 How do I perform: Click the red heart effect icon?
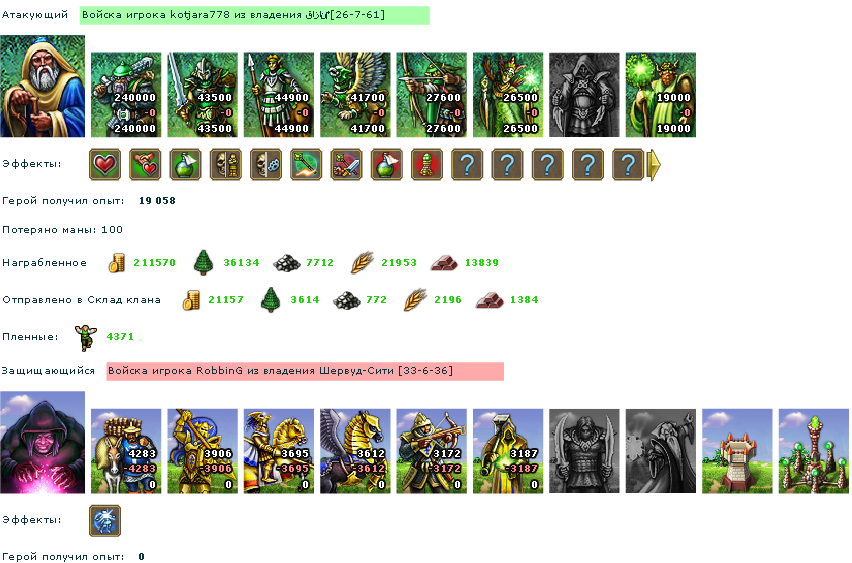(x=105, y=164)
